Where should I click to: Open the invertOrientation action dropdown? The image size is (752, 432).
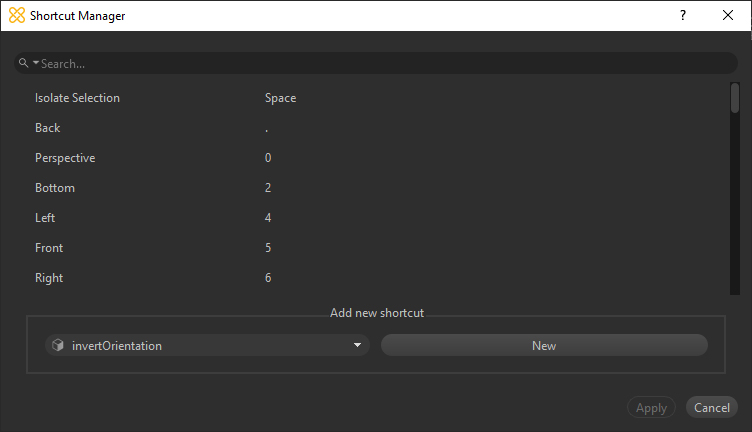tap(357, 346)
